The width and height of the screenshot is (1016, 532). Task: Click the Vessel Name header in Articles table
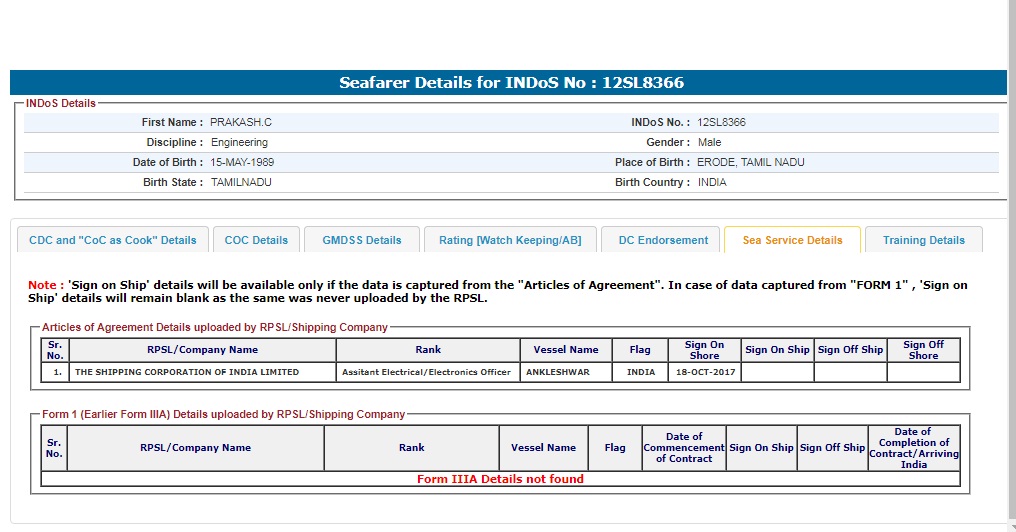(x=566, y=350)
